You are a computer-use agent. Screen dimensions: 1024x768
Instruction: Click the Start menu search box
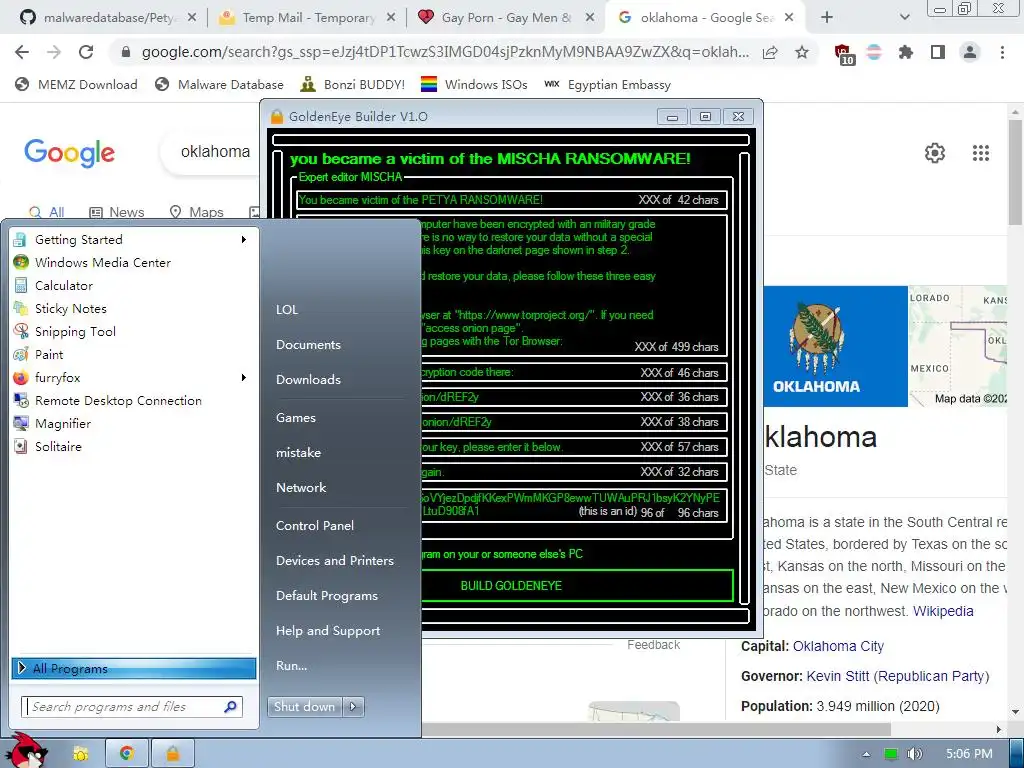(132, 707)
